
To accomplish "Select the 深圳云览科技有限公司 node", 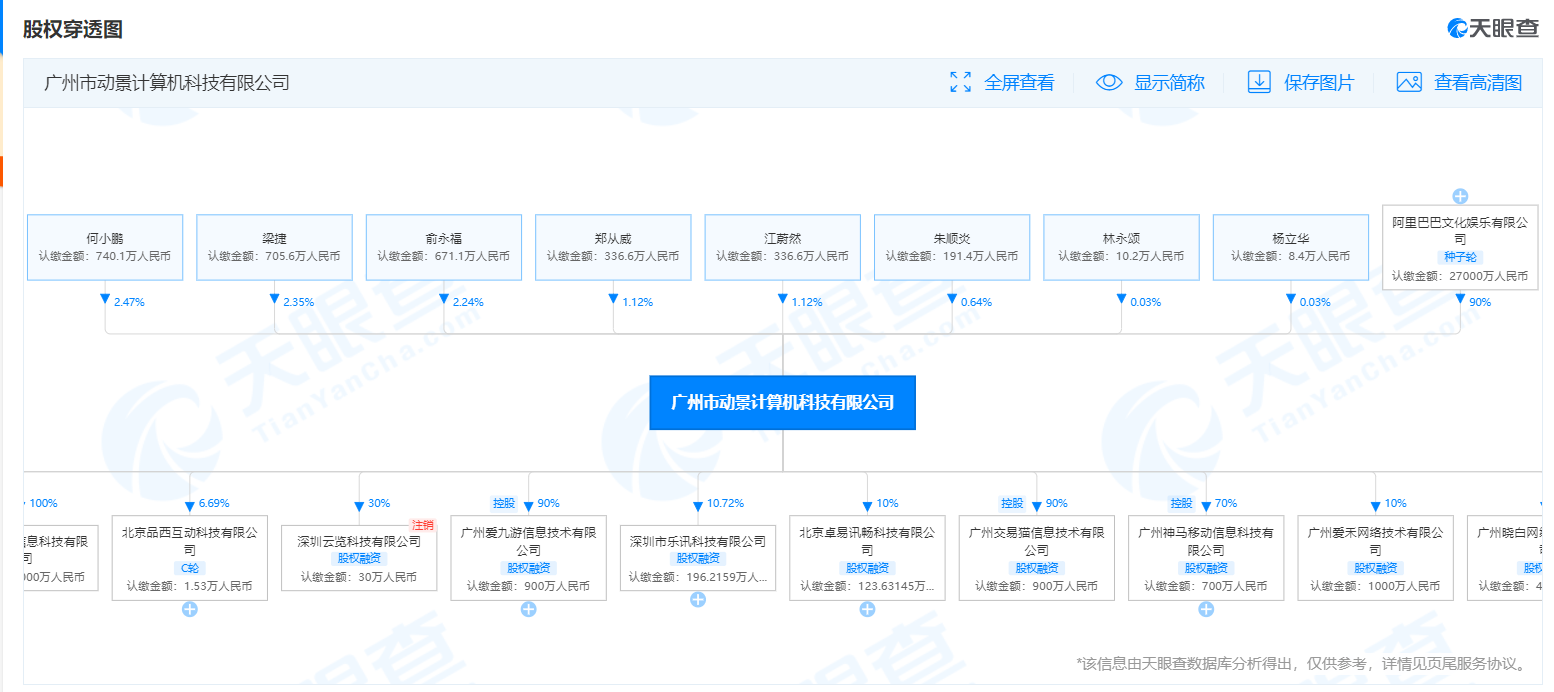I will coord(359,558).
